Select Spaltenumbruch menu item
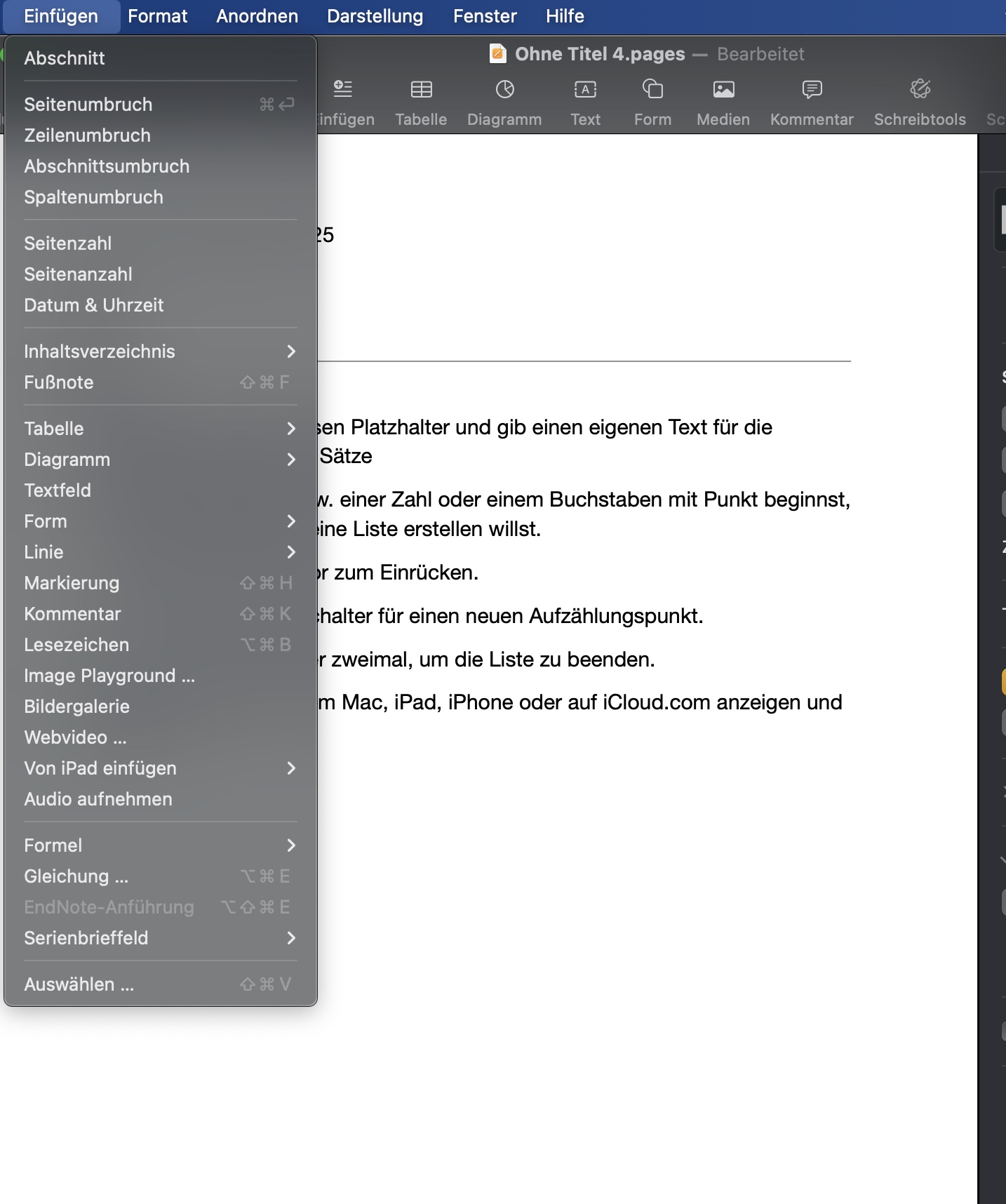The width and height of the screenshot is (1006, 1204). (161, 197)
